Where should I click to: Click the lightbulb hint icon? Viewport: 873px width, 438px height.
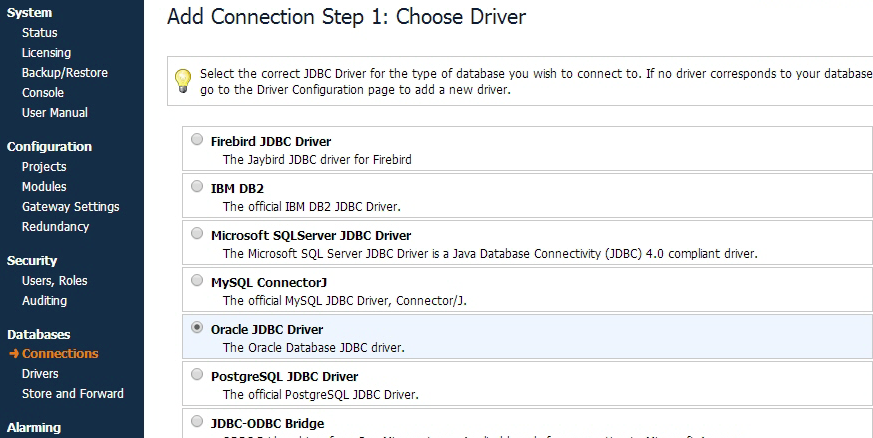(183, 81)
